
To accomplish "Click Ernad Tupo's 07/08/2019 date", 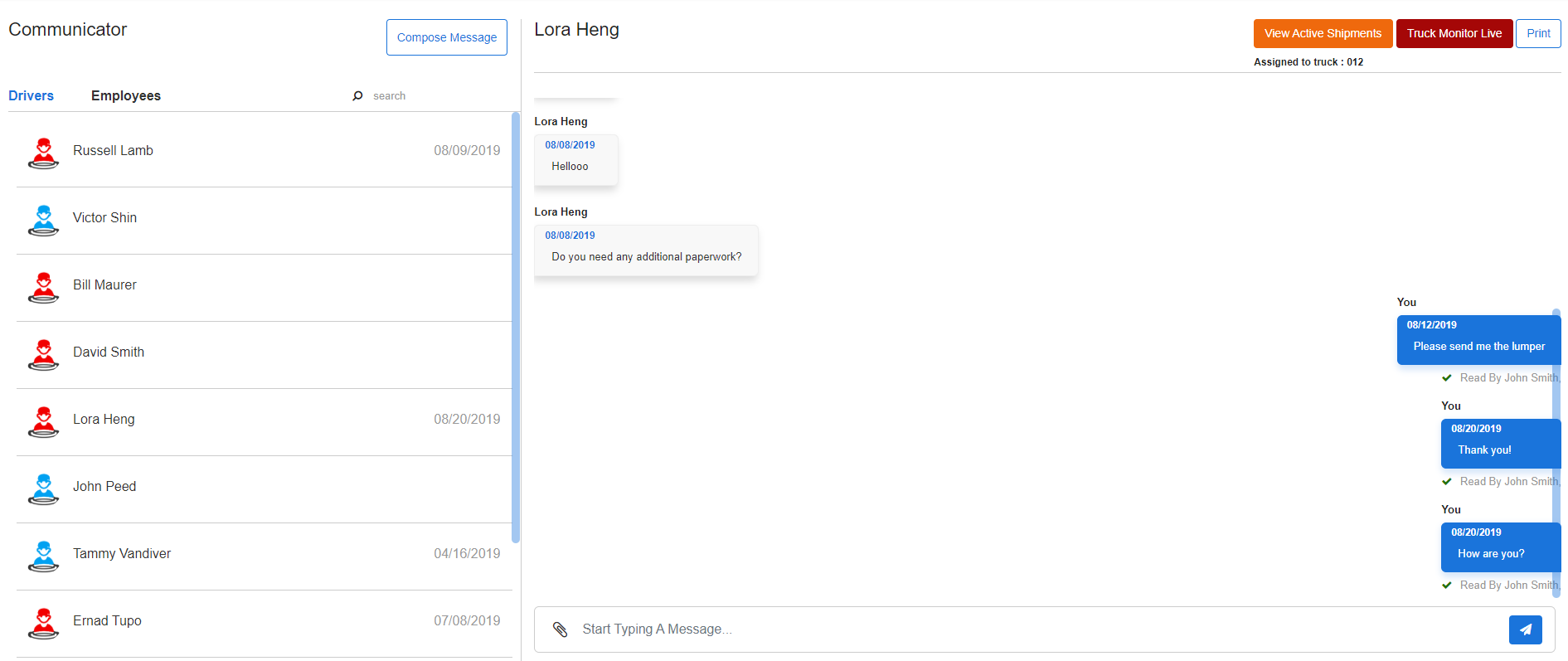I will tap(467, 620).
